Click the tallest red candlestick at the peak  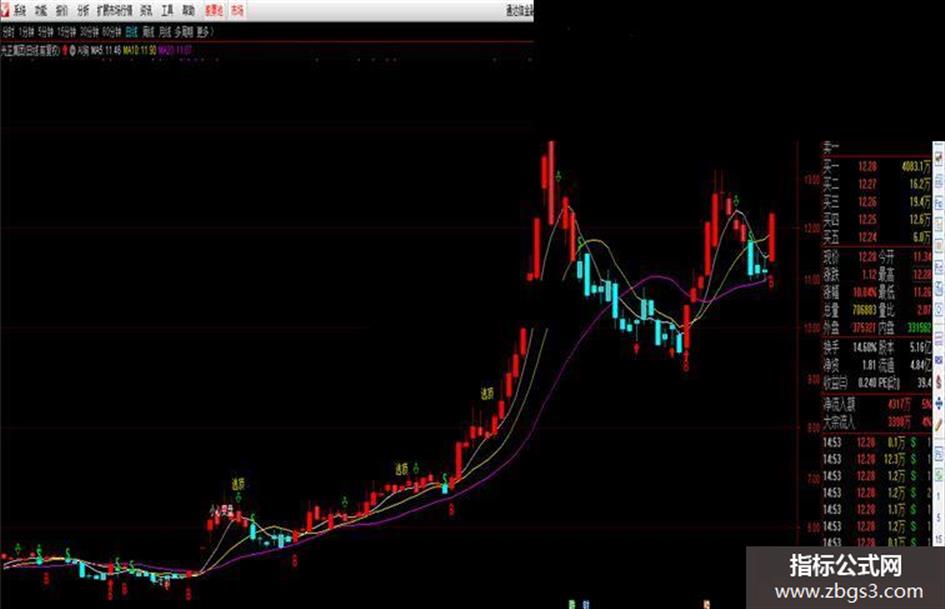[x=551, y=183]
